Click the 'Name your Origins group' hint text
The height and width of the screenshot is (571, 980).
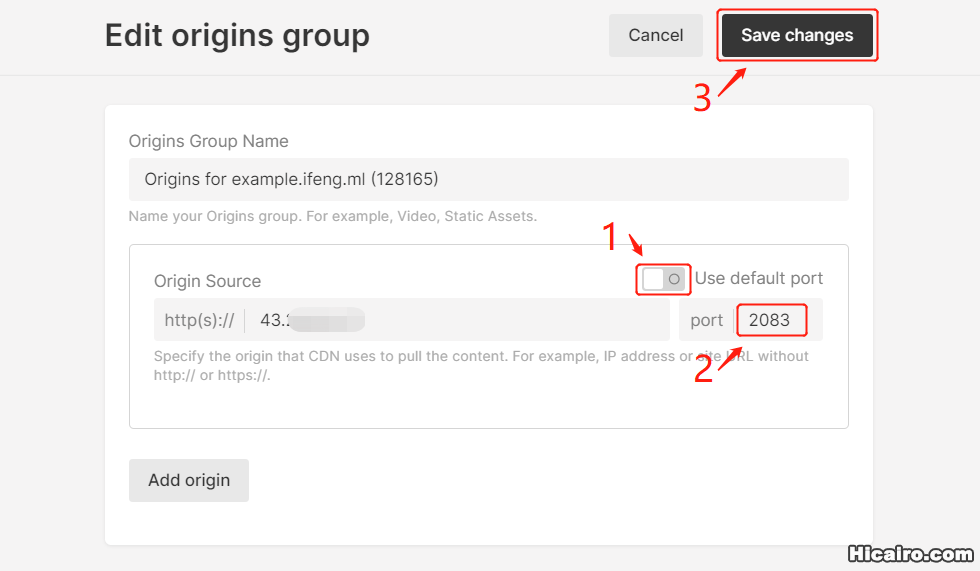pyautogui.click(x=332, y=216)
